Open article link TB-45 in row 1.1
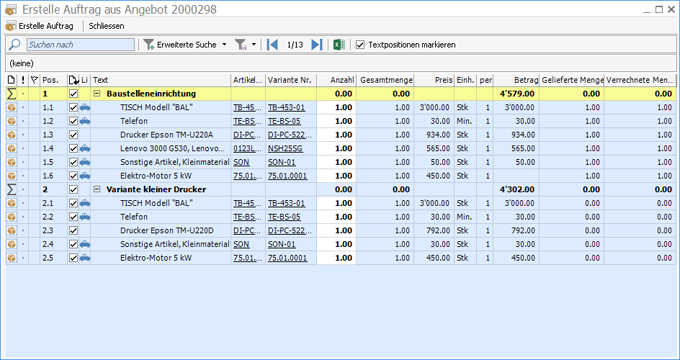This screenshot has width=680, height=360. (247, 108)
